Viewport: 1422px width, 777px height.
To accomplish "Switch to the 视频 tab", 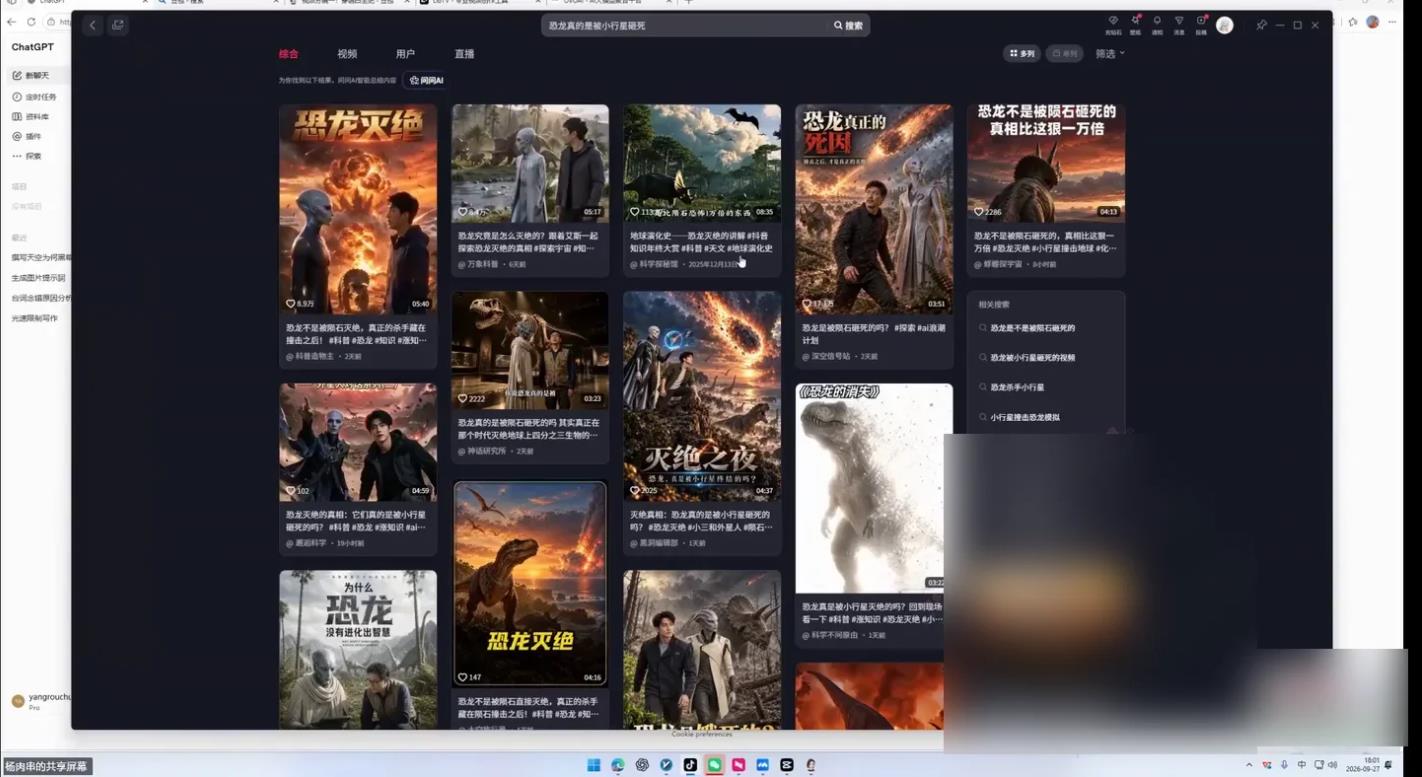I will pyautogui.click(x=347, y=54).
